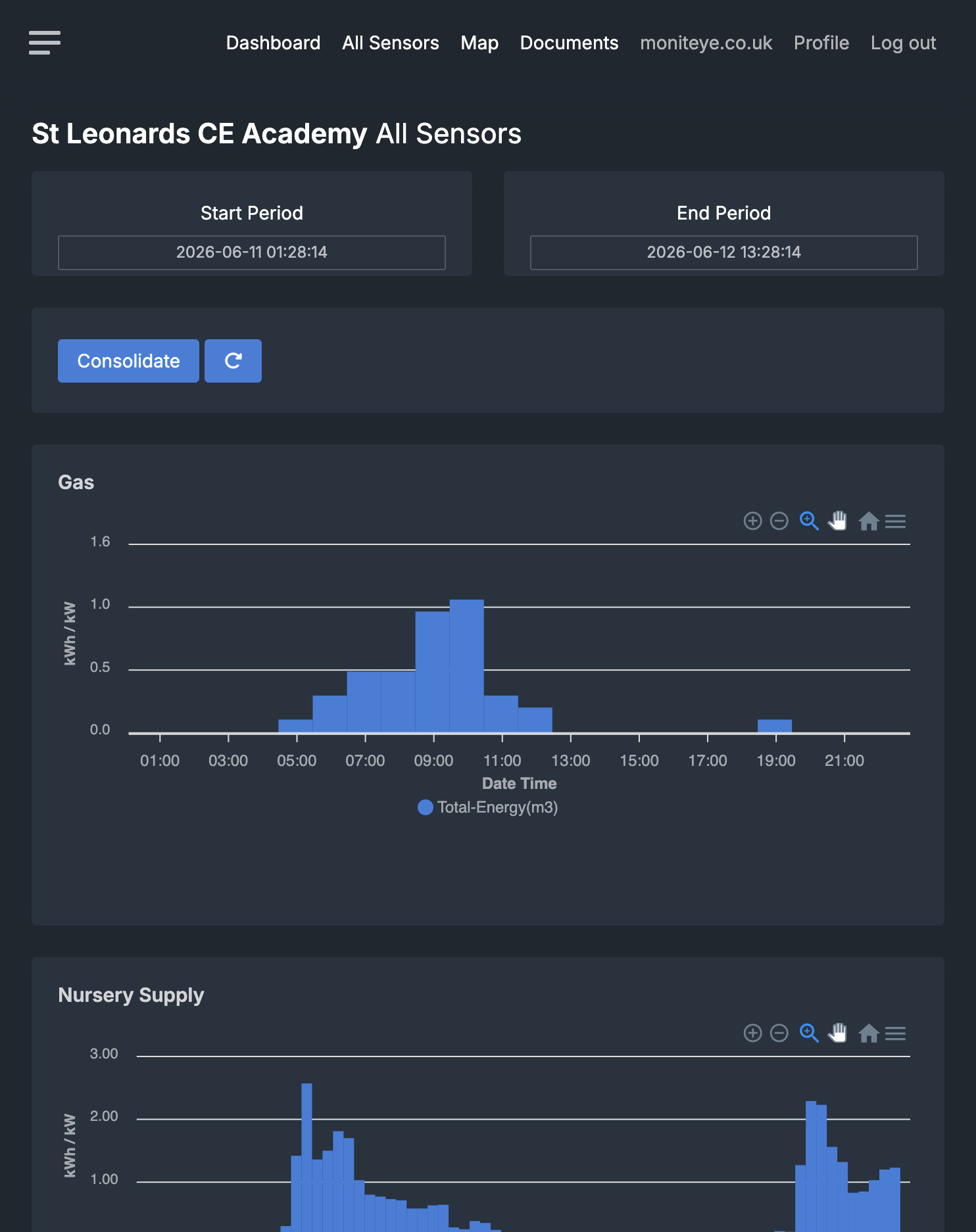Reset zoom on Gas chart
976x1232 pixels.
pos(869,521)
